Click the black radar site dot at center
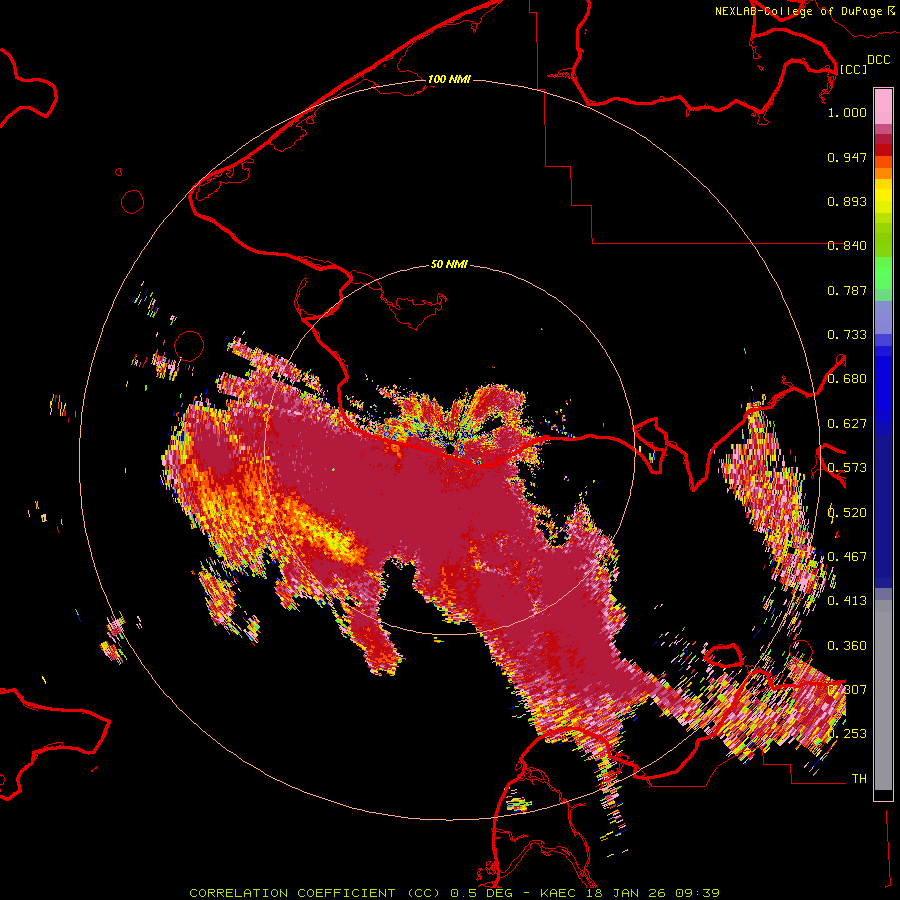This screenshot has height=900, width=900. [x=451, y=447]
